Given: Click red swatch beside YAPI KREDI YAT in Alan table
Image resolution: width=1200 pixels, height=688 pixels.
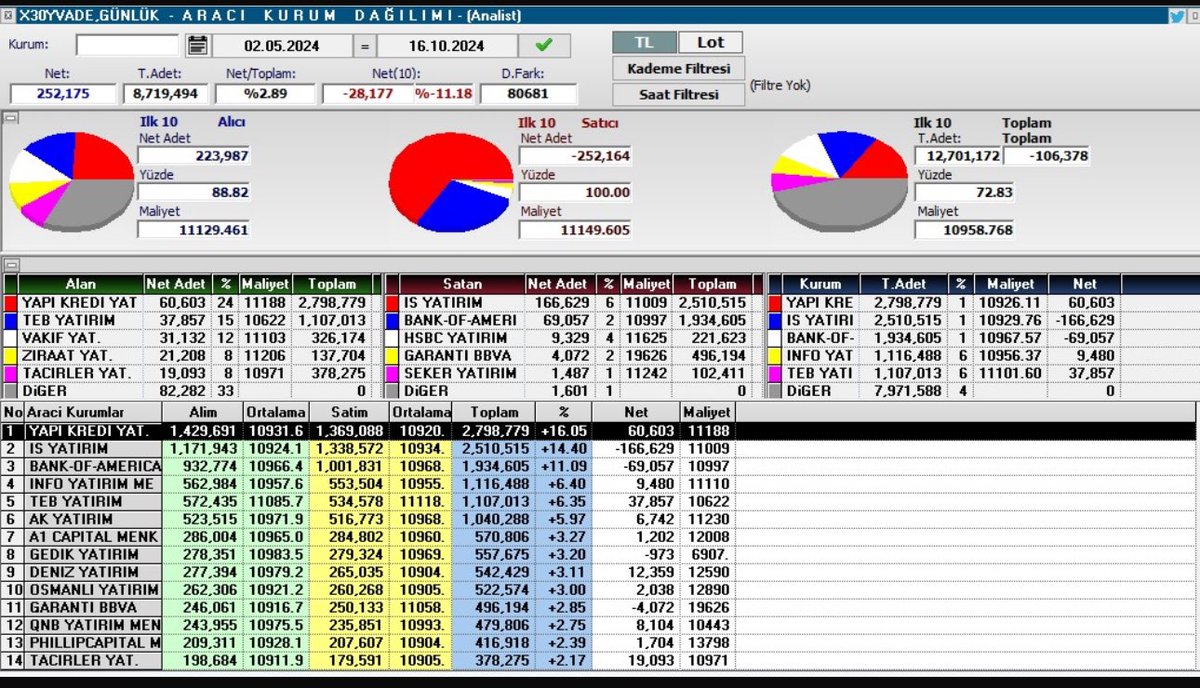Looking at the screenshot, I should click(x=10, y=302).
